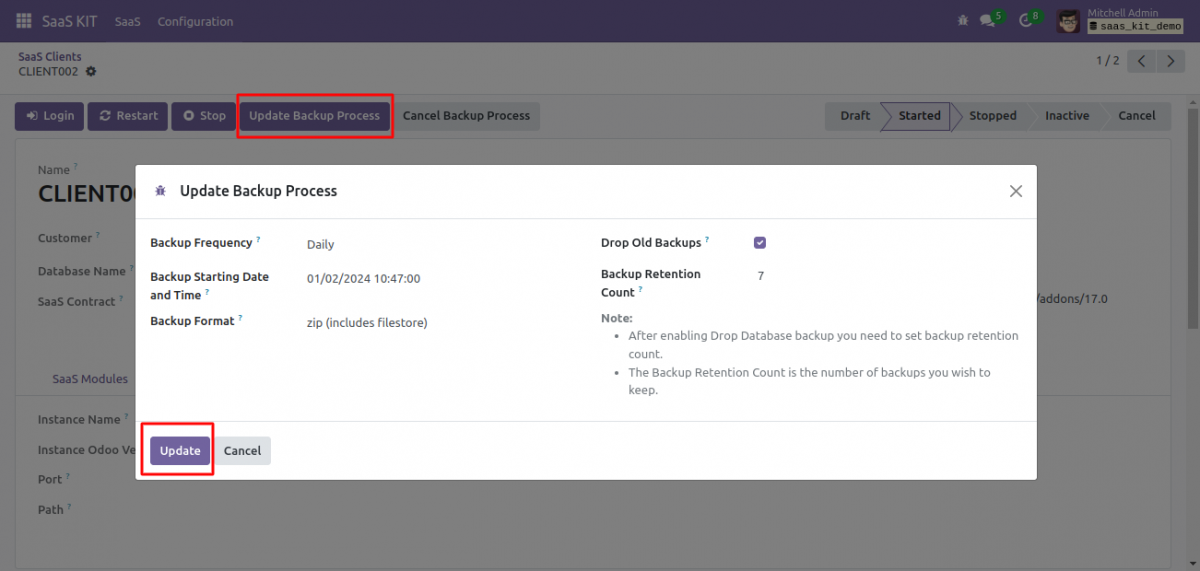The width and height of the screenshot is (1200, 571).
Task: Click the CLIENT002 gear settings icon
Action: pyautogui.click(x=91, y=72)
